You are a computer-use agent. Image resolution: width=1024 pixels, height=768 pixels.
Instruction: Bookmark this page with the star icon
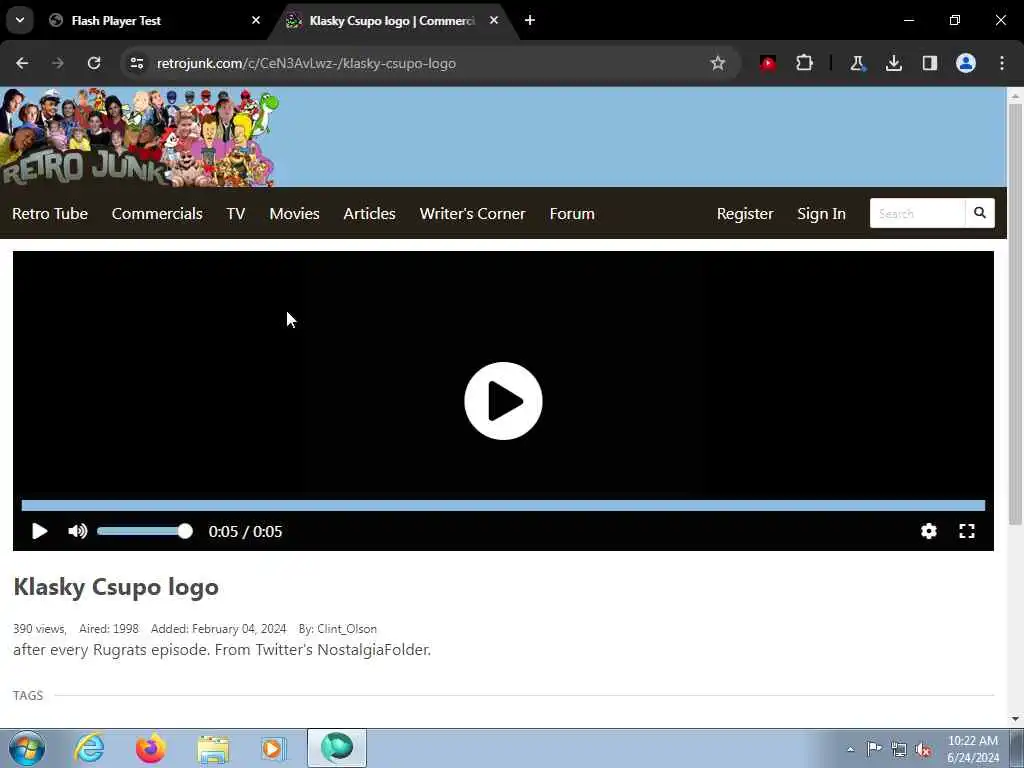point(718,63)
